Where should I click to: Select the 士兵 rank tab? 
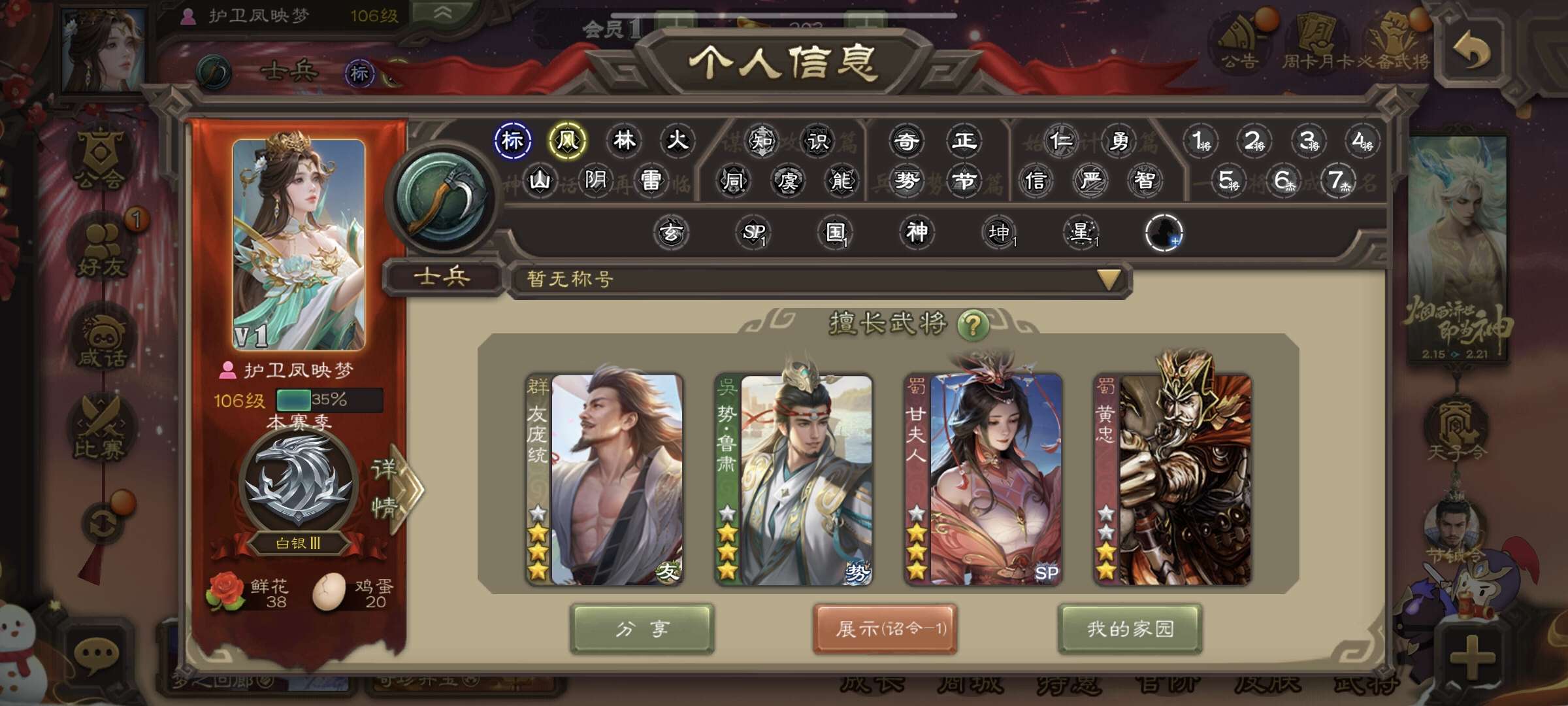pyautogui.click(x=442, y=277)
